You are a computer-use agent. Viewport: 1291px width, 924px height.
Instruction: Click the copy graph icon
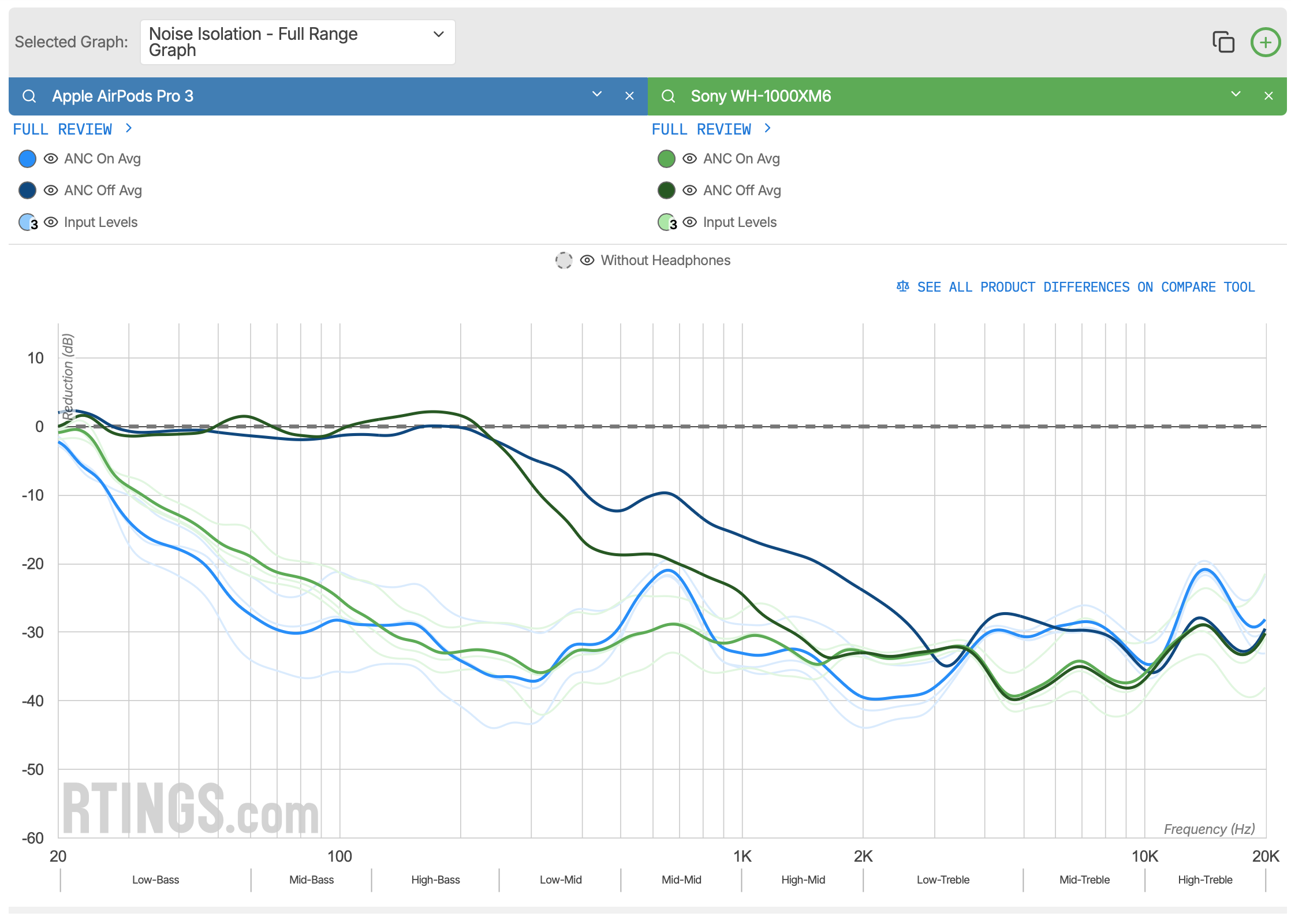pyautogui.click(x=1223, y=42)
